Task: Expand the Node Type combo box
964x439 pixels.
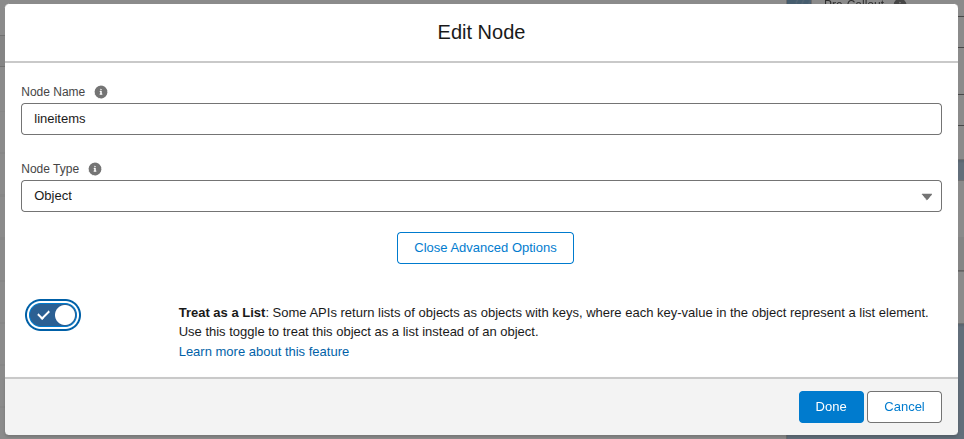Action: pos(480,196)
